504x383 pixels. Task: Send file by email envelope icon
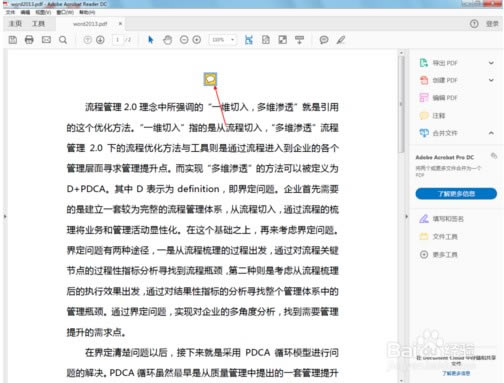[46, 40]
